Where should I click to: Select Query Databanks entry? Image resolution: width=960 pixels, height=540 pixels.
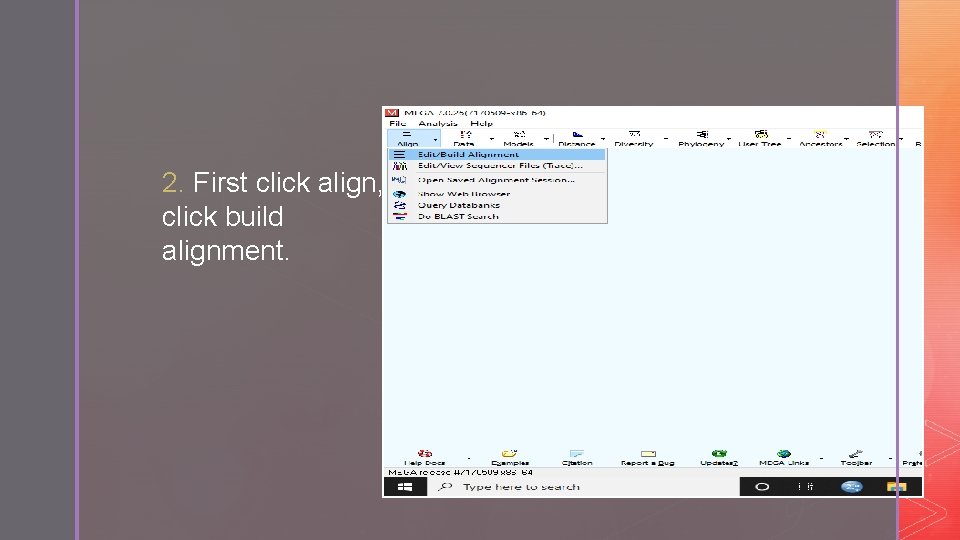[497, 205]
